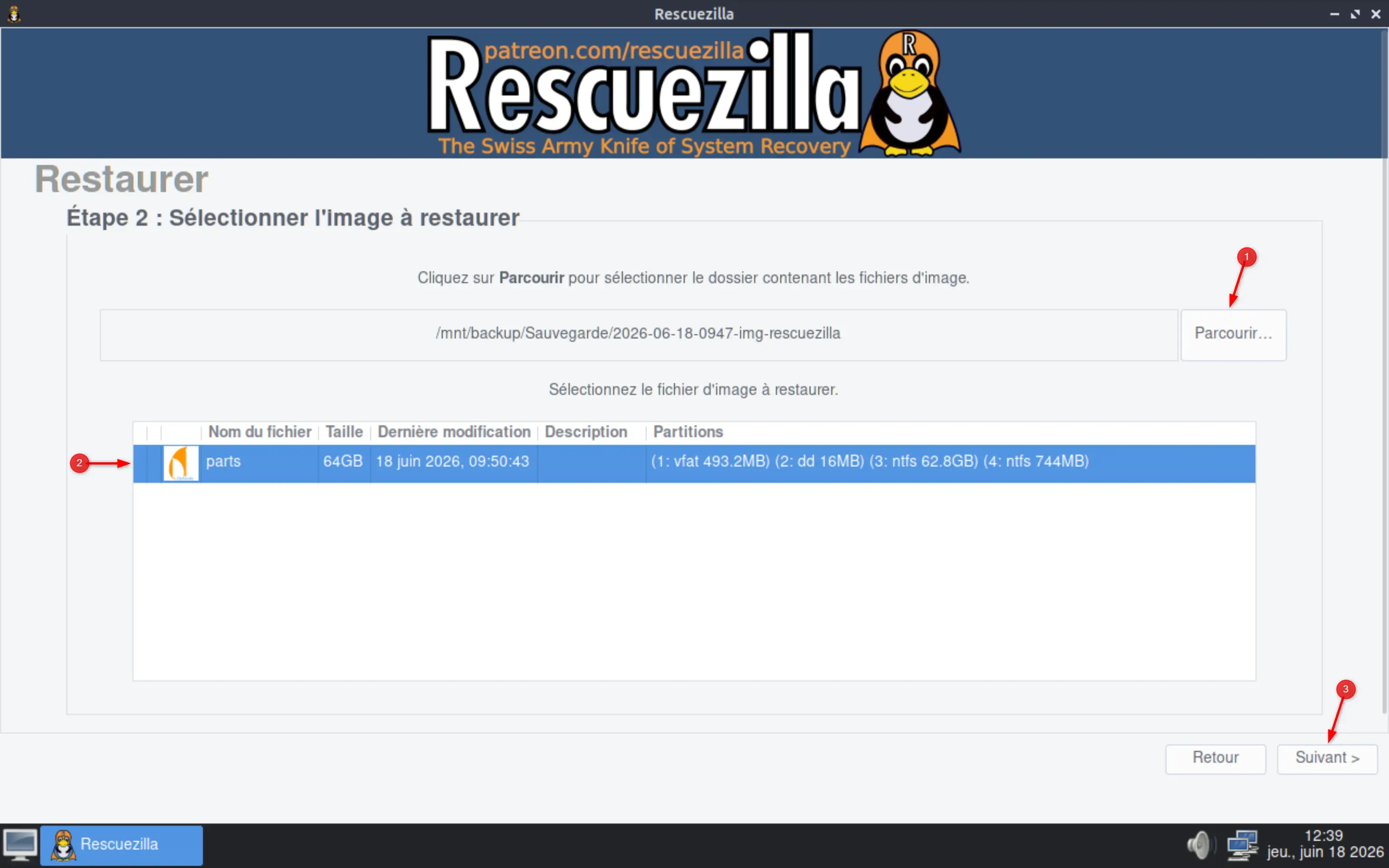Sort by 'Taille' column header
This screenshot has width=1389, height=868.
point(344,432)
